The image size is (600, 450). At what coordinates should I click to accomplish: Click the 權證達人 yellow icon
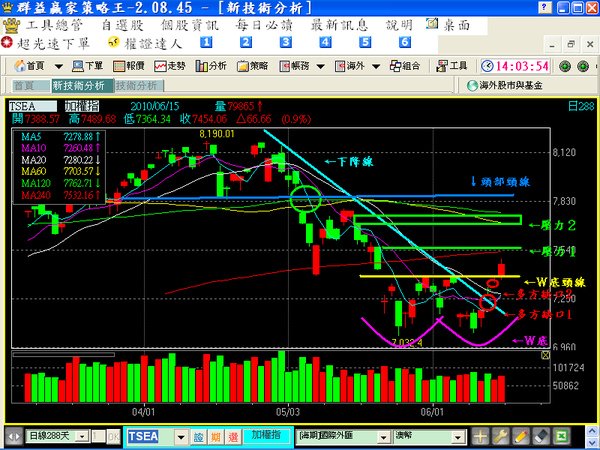point(113,42)
